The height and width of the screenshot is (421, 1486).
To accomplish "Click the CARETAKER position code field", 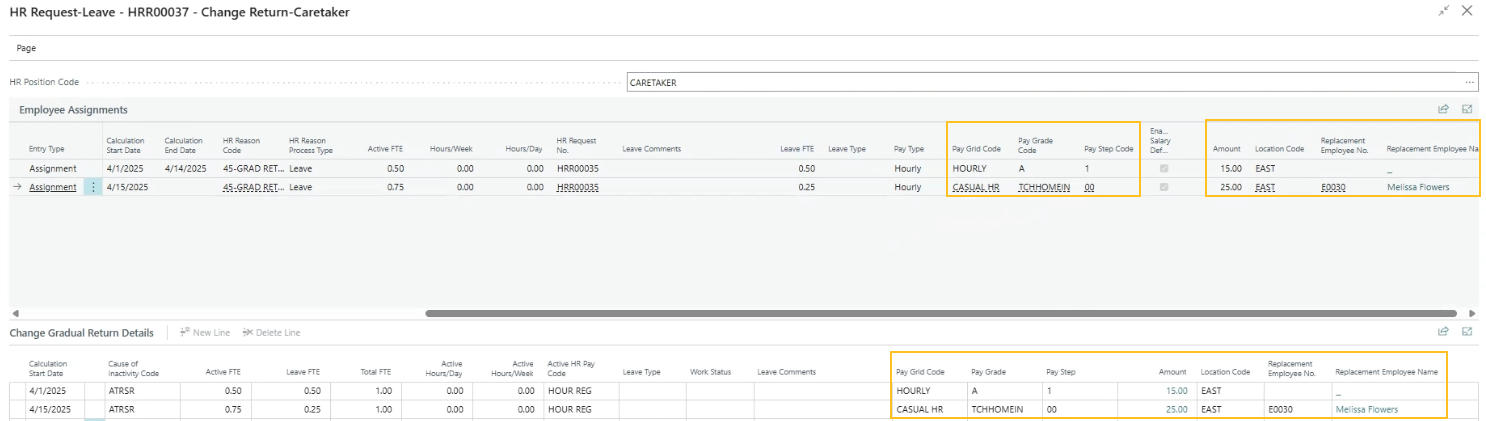I will (1040, 82).
